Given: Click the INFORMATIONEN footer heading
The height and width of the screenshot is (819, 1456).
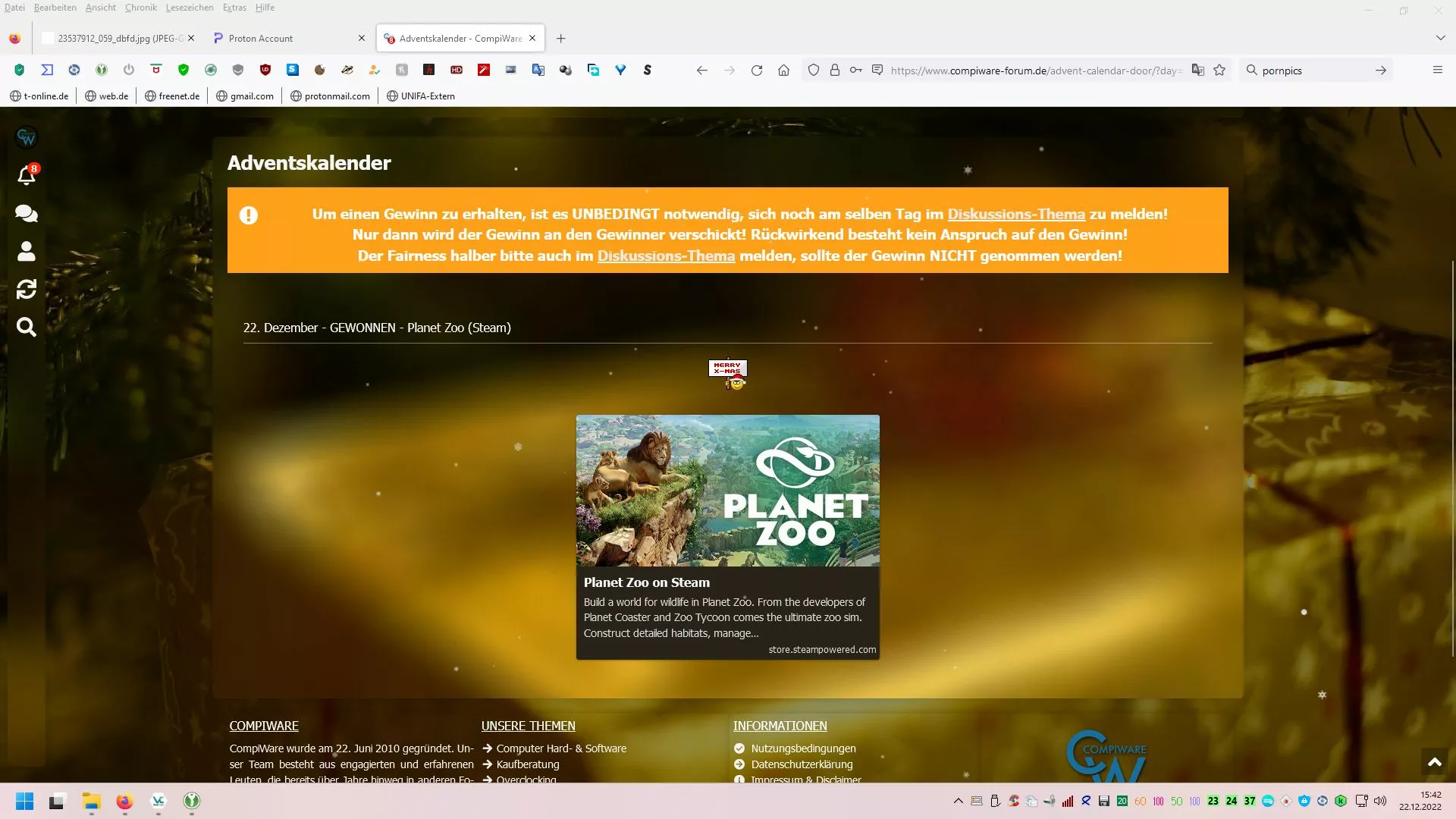Looking at the screenshot, I should pyautogui.click(x=780, y=726).
